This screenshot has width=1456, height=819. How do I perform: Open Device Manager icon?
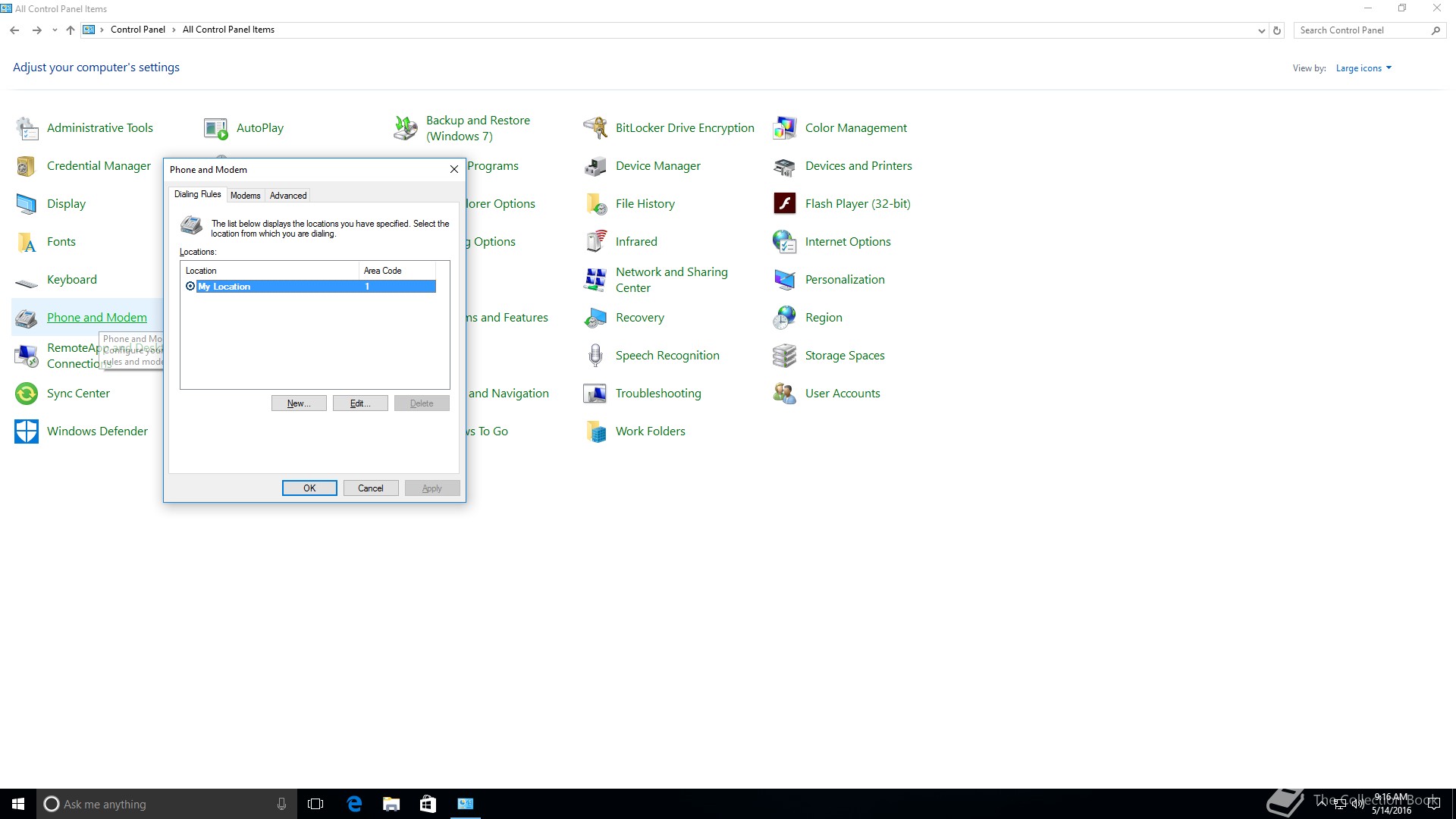click(595, 166)
